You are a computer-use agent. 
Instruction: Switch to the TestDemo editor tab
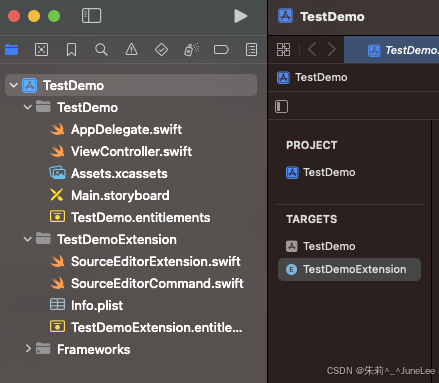click(392, 50)
